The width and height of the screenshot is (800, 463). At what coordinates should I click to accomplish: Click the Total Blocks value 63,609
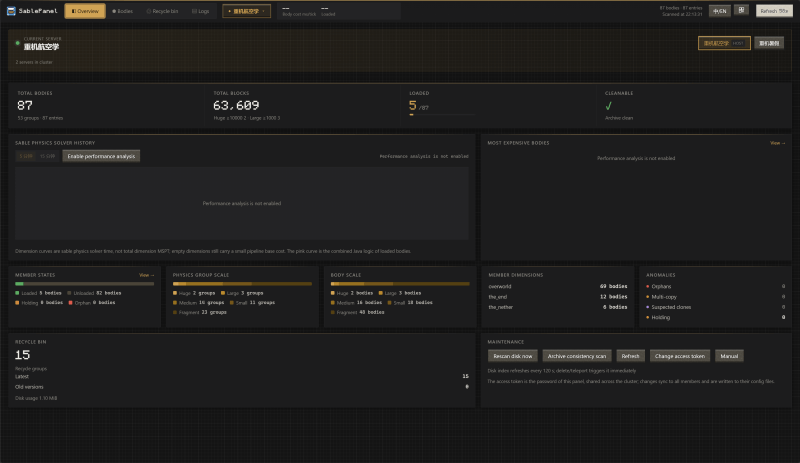tap(236, 106)
